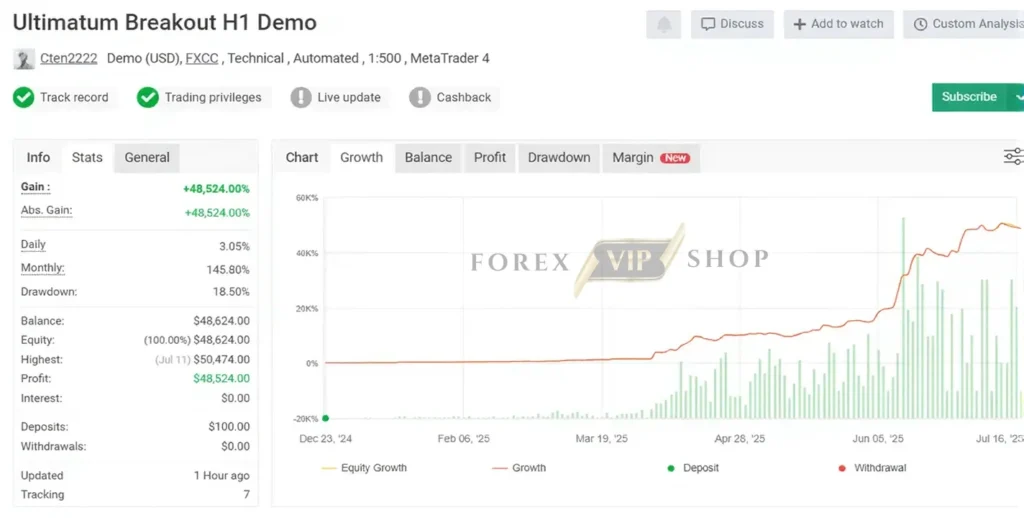Image resolution: width=1024 pixels, height=518 pixels.
Task: Select the Stats tab
Action: [x=87, y=157]
